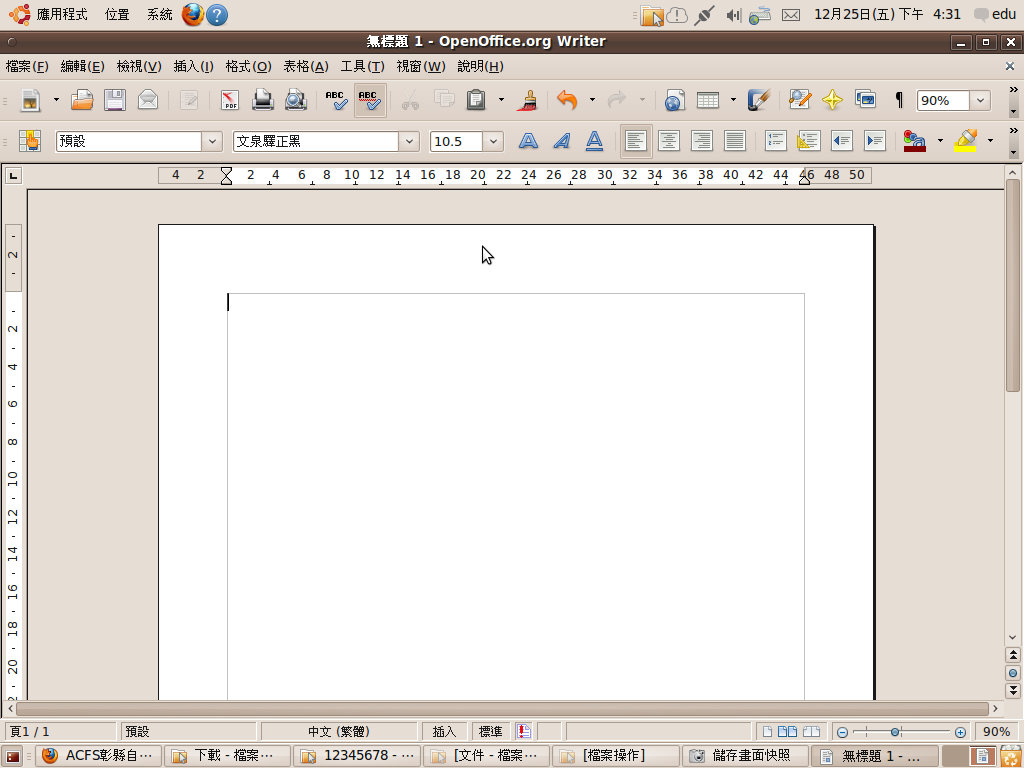Click inside the blank document page
This screenshot has width=1024, height=768.
point(515,480)
